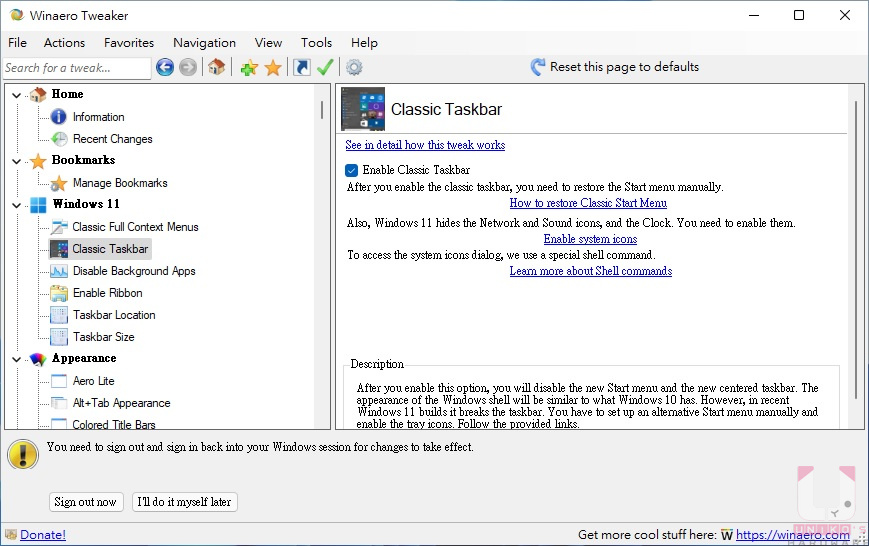Open the Favorites menu
The height and width of the screenshot is (546, 869).
pos(129,43)
